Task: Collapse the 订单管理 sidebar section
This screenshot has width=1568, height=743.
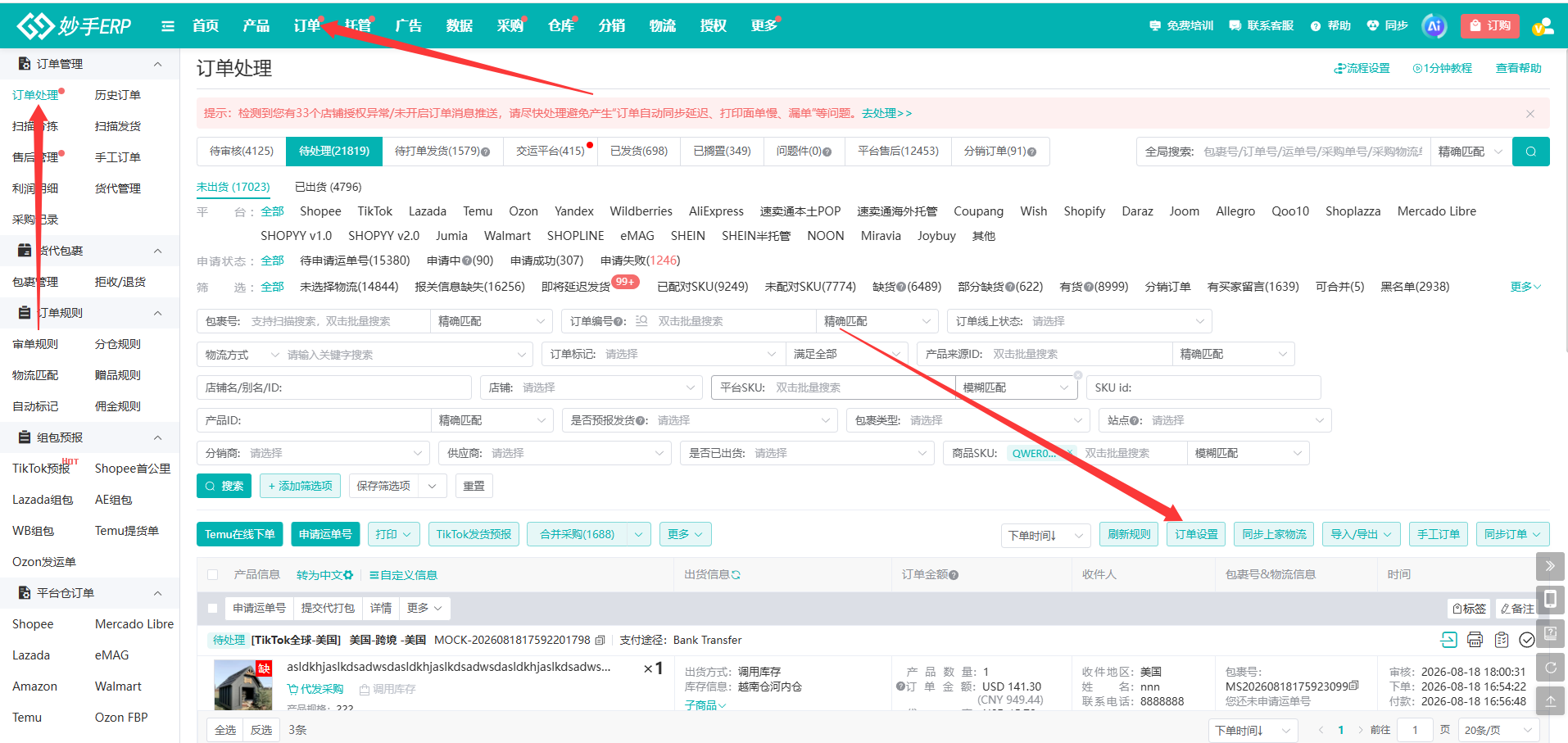Action: pos(158,64)
